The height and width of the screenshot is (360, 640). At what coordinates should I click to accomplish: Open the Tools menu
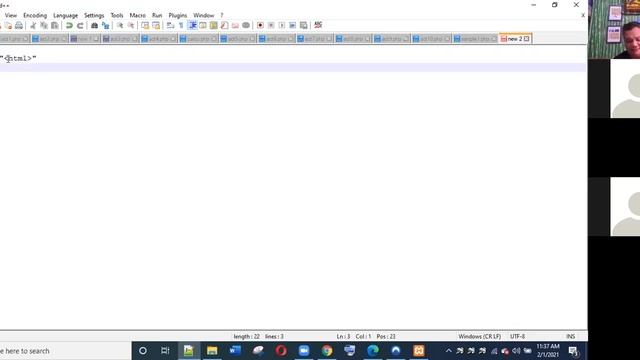[x=117, y=15]
